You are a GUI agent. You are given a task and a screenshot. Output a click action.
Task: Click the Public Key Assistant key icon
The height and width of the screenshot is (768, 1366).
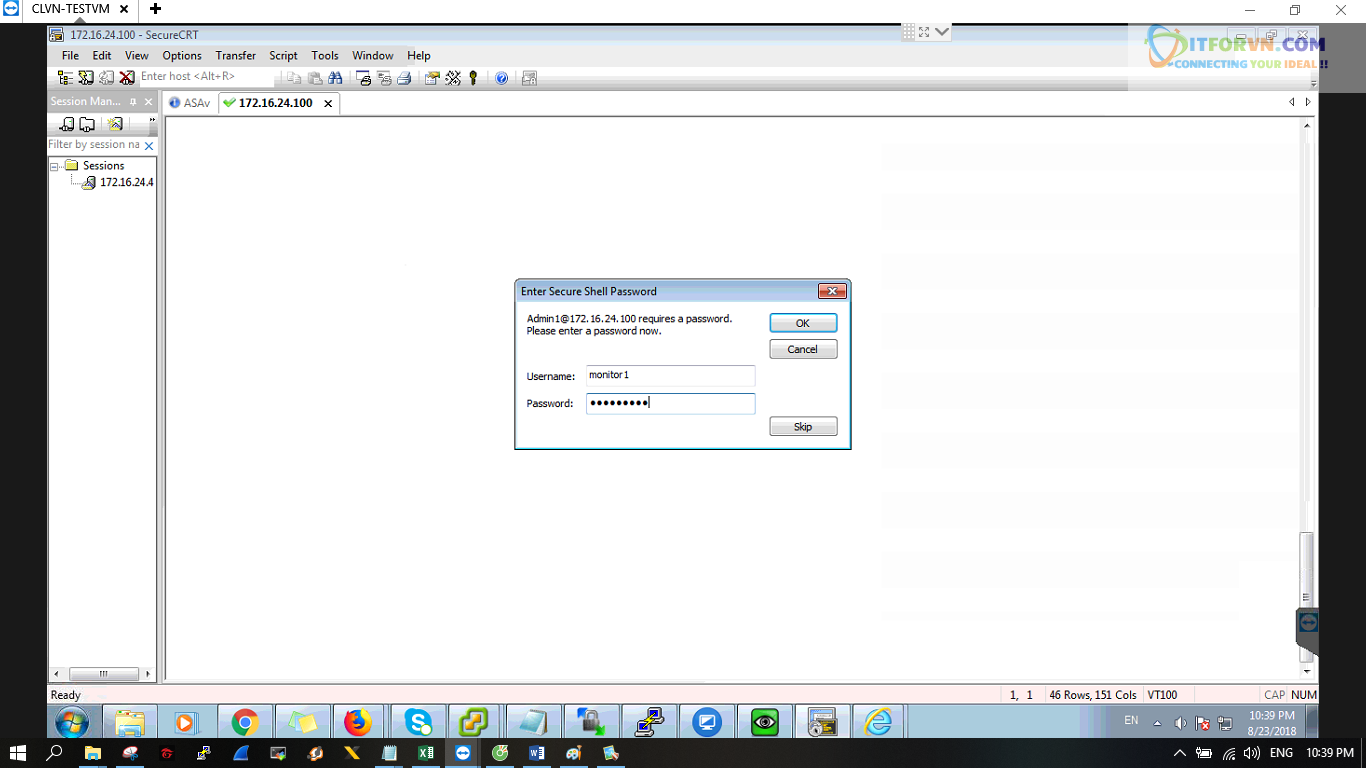[x=473, y=78]
